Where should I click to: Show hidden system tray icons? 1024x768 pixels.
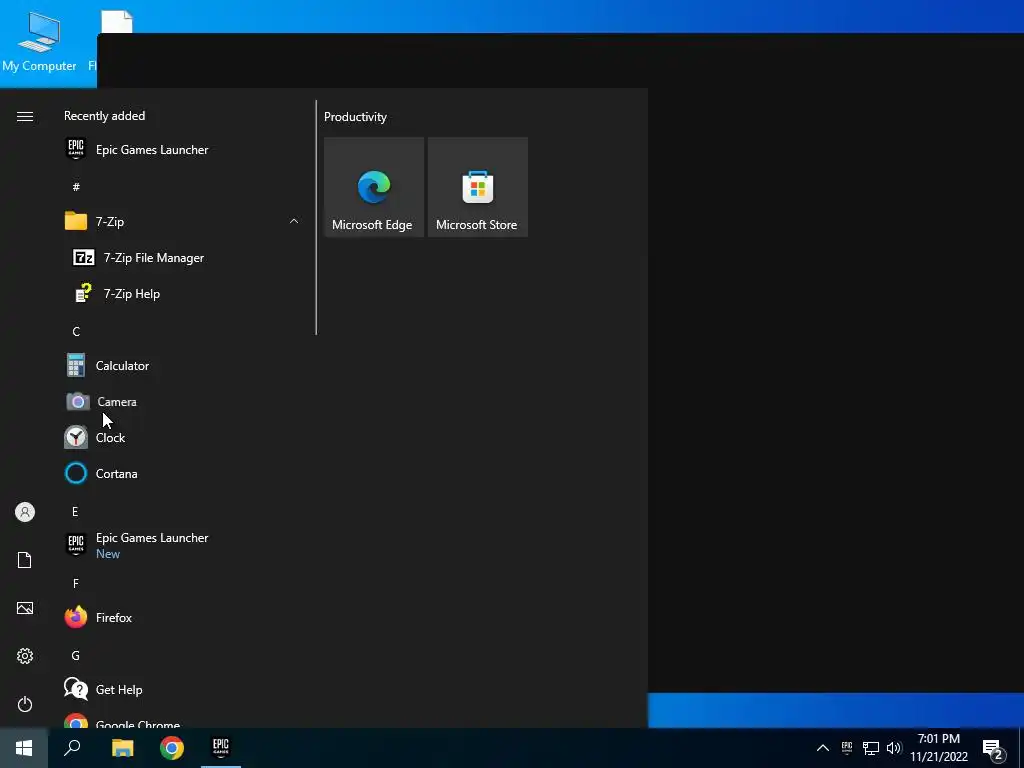[x=823, y=748]
